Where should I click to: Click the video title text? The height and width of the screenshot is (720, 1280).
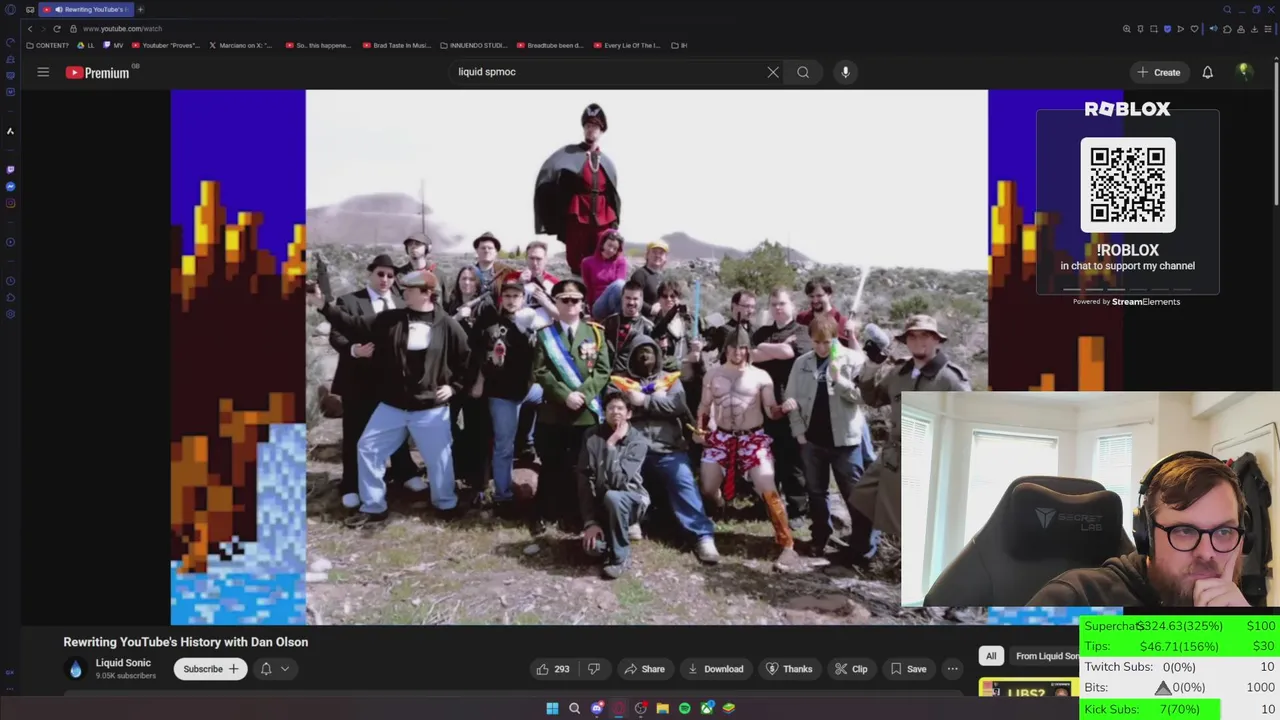tap(186, 642)
